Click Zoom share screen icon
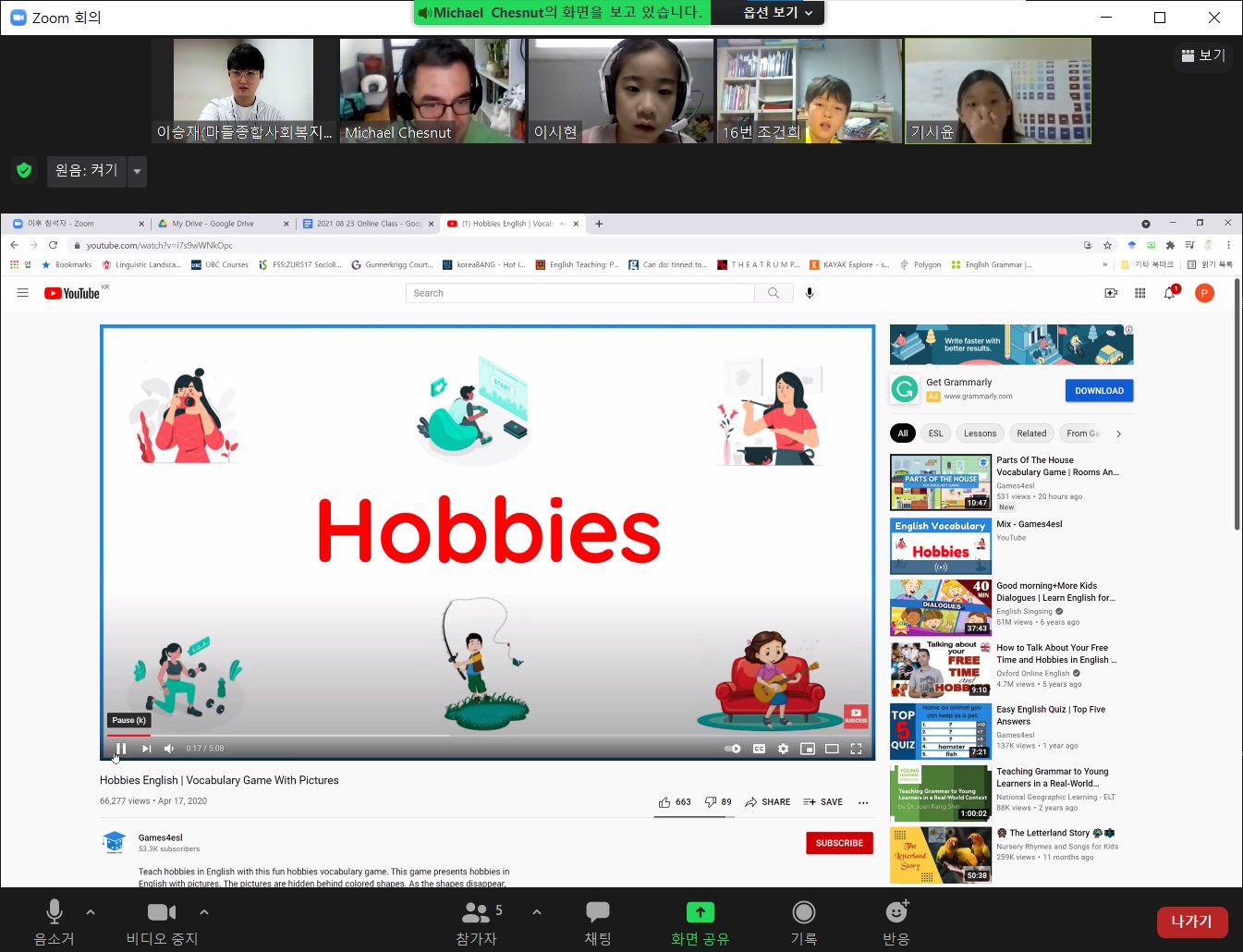 700,913
